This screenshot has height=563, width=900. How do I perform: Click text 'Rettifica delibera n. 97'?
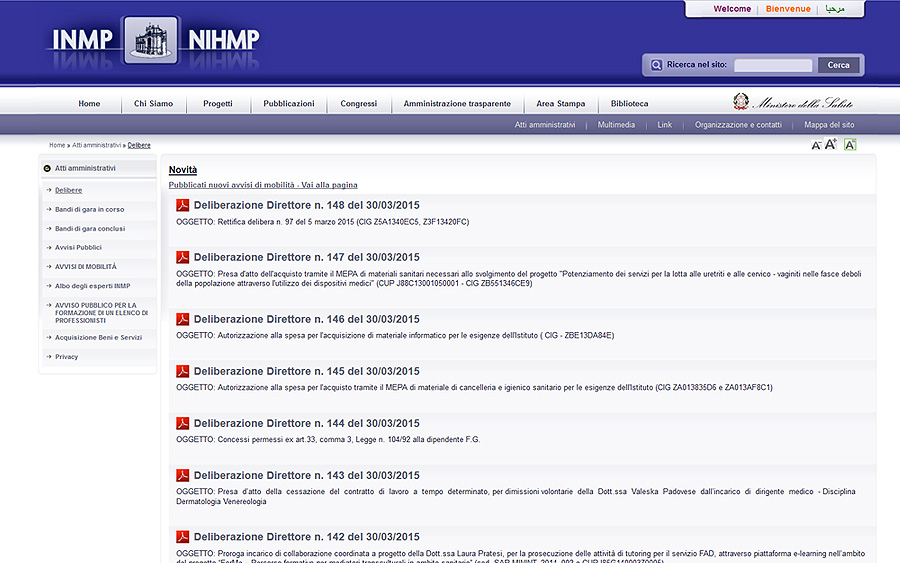(255, 222)
